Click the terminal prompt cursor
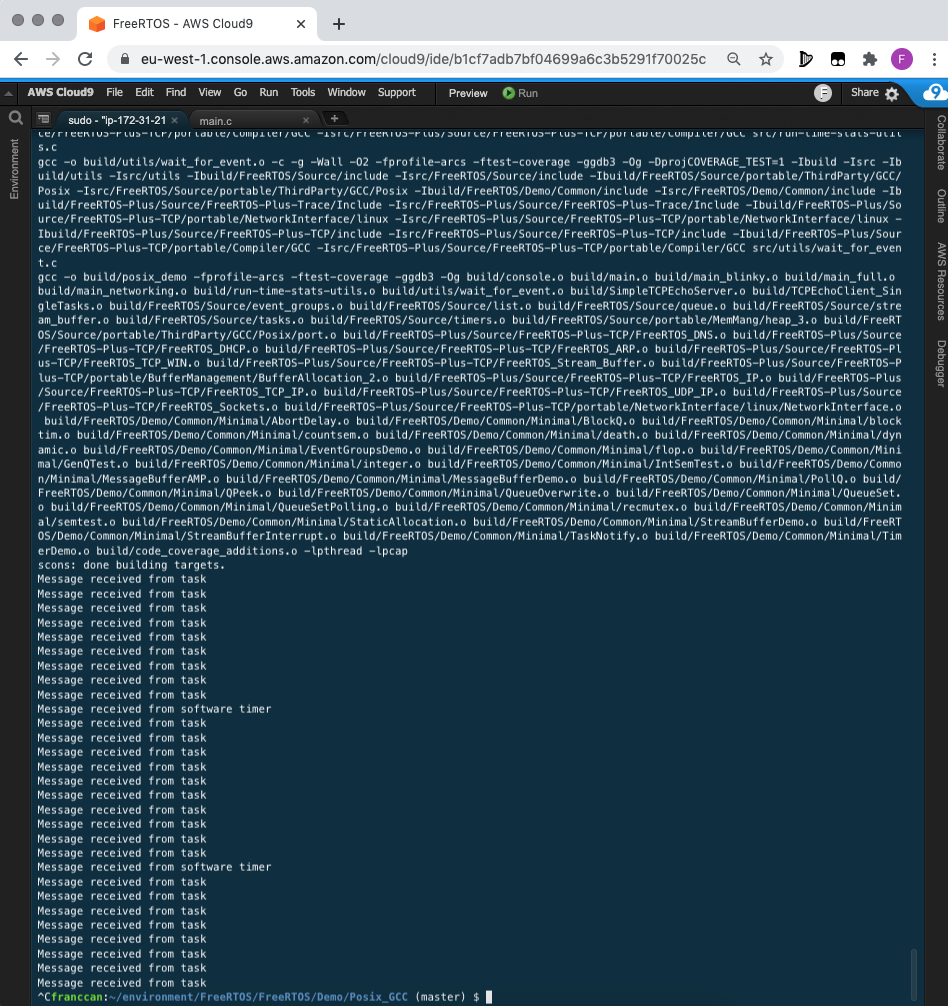Viewport: 948px width, 1006px height. (x=489, y=997)
